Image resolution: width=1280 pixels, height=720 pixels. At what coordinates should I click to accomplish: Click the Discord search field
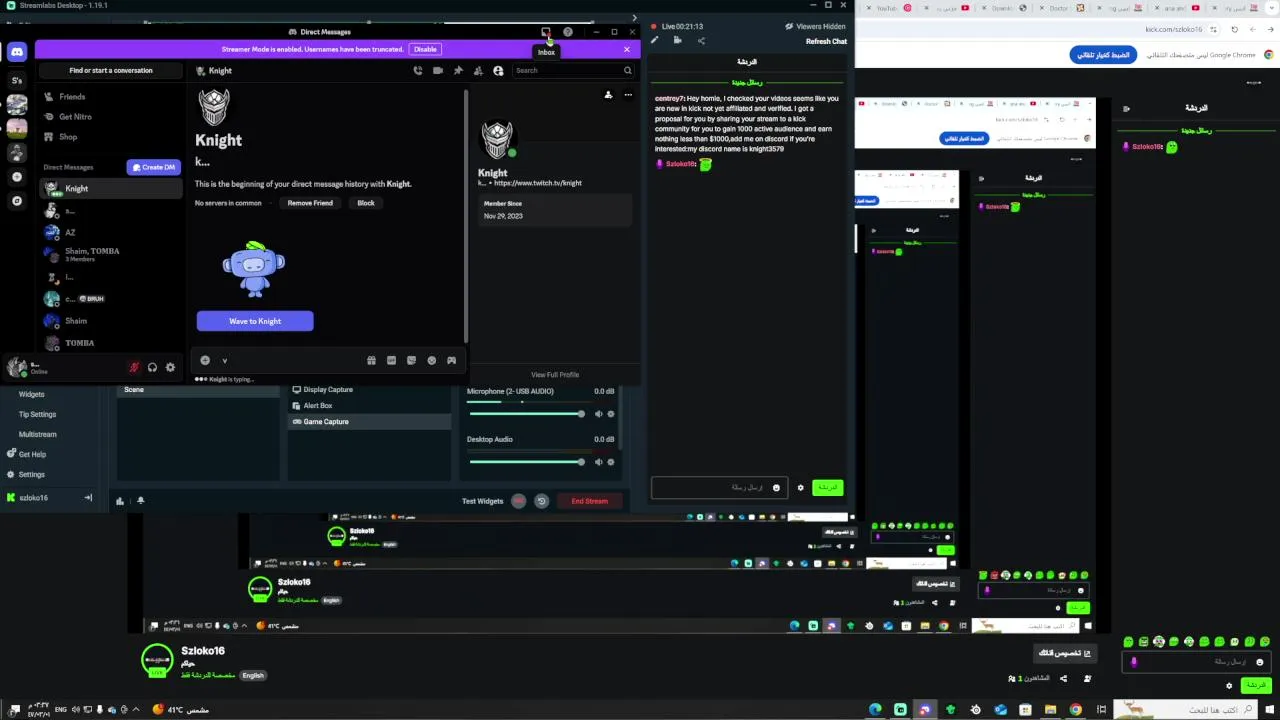[x=574, y=71]
